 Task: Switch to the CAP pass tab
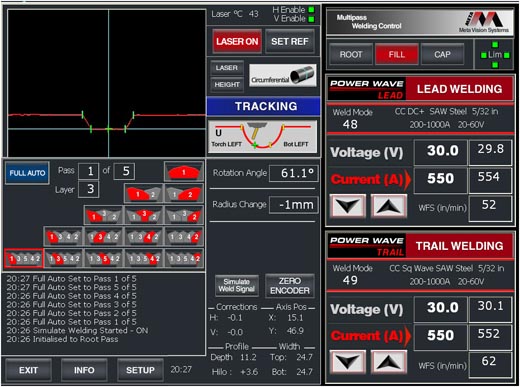coord(442,54)
